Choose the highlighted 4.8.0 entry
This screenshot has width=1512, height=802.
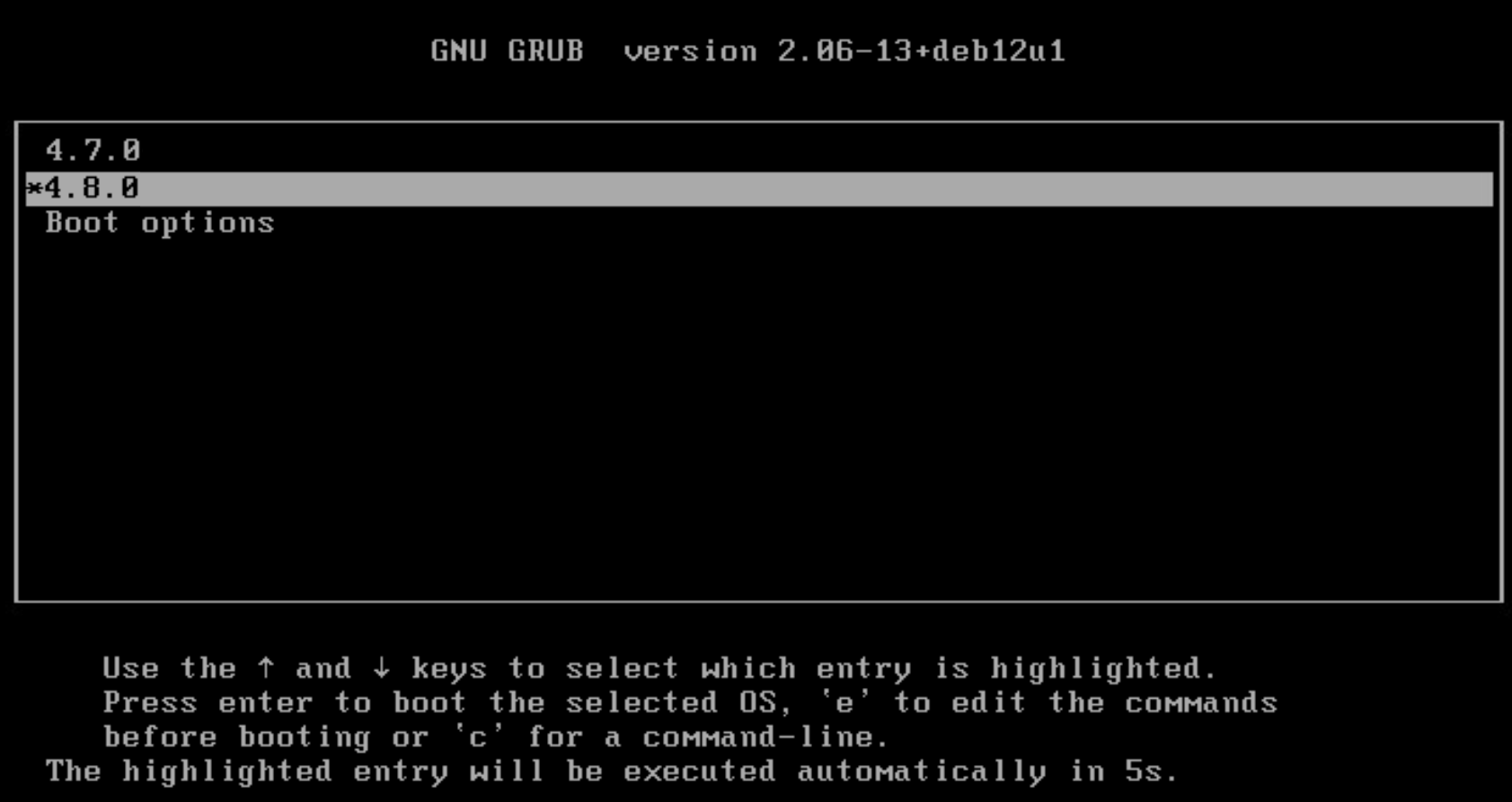[x=759, y=189]
